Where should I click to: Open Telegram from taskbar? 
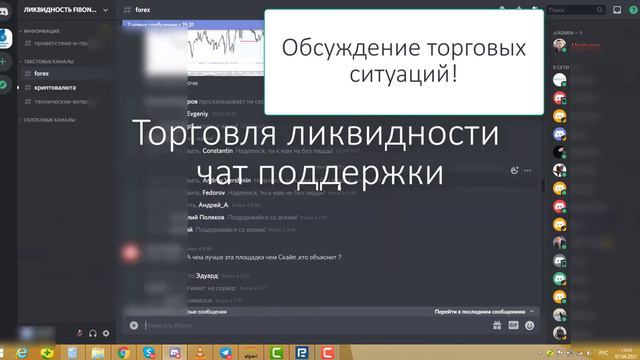[x=225, y=353]
